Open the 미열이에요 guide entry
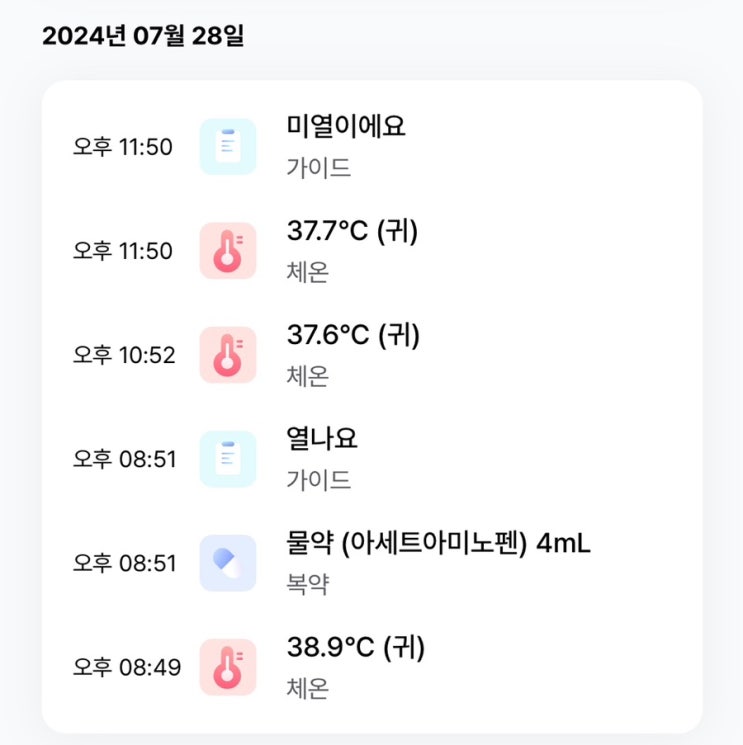The height and width of the screenshot is (745, 743). tap(372, 147)
